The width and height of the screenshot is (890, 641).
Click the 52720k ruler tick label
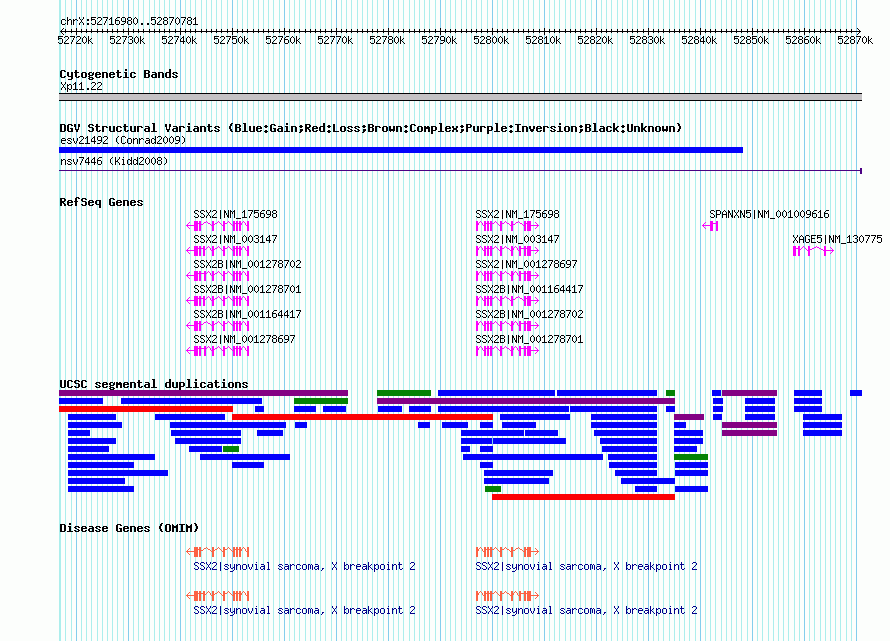pyautogui.click(x=75, y=40)
